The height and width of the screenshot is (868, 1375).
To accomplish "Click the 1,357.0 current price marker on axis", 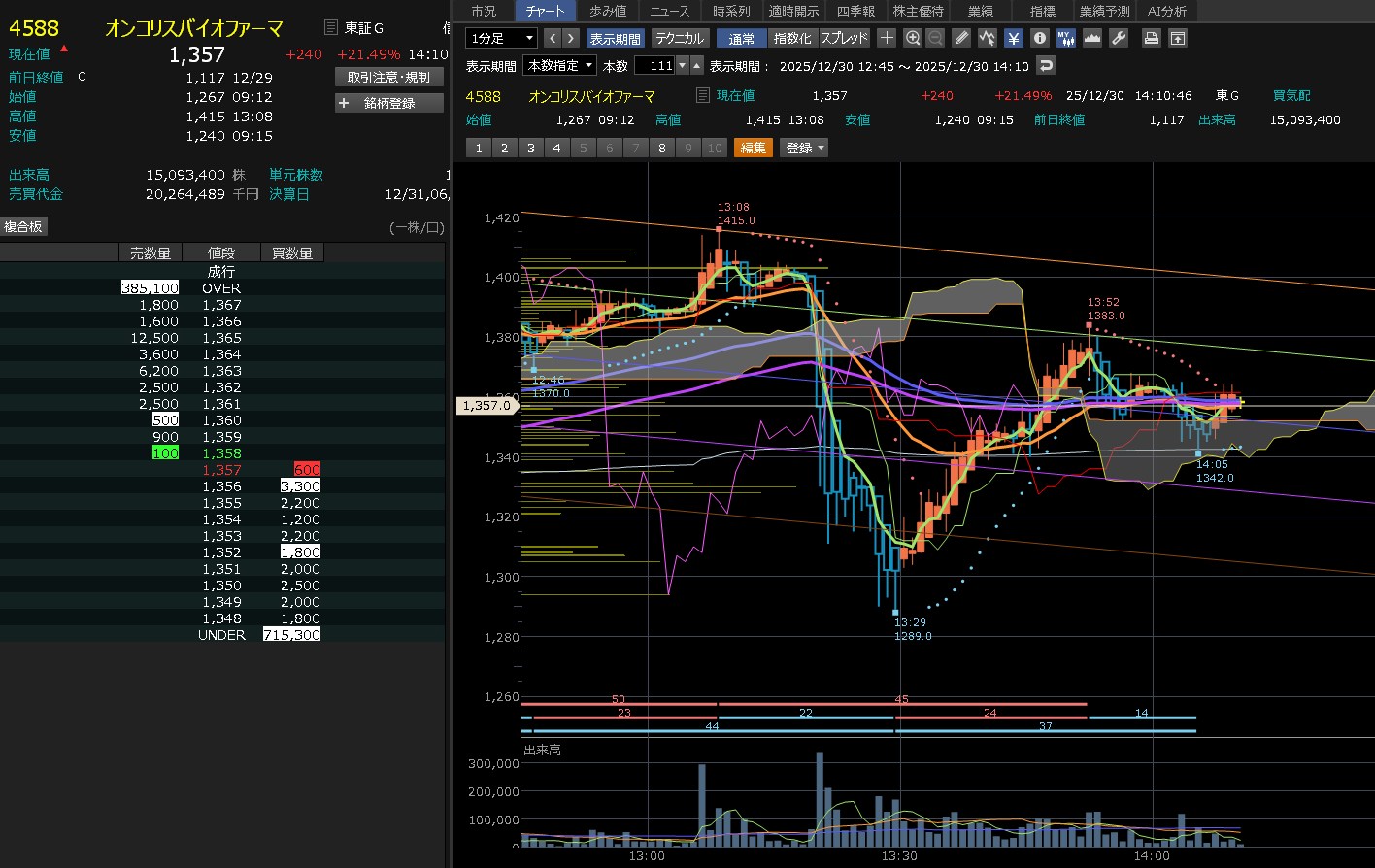I will click(486, 405).
